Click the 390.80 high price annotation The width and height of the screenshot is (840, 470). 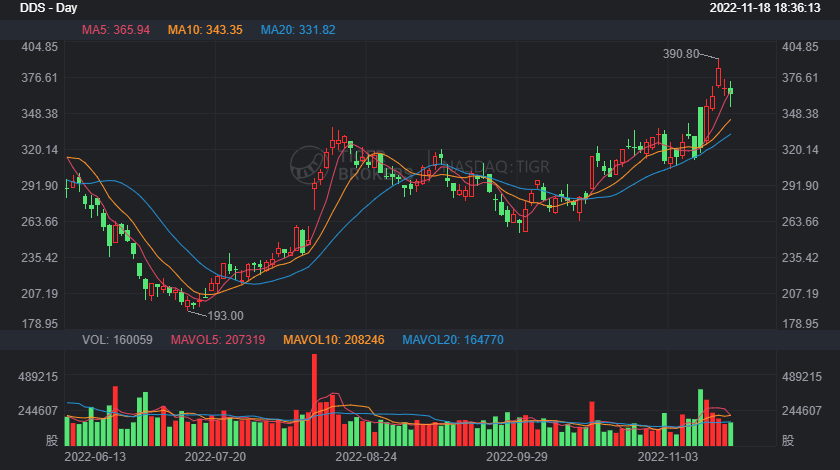[681, 54]
